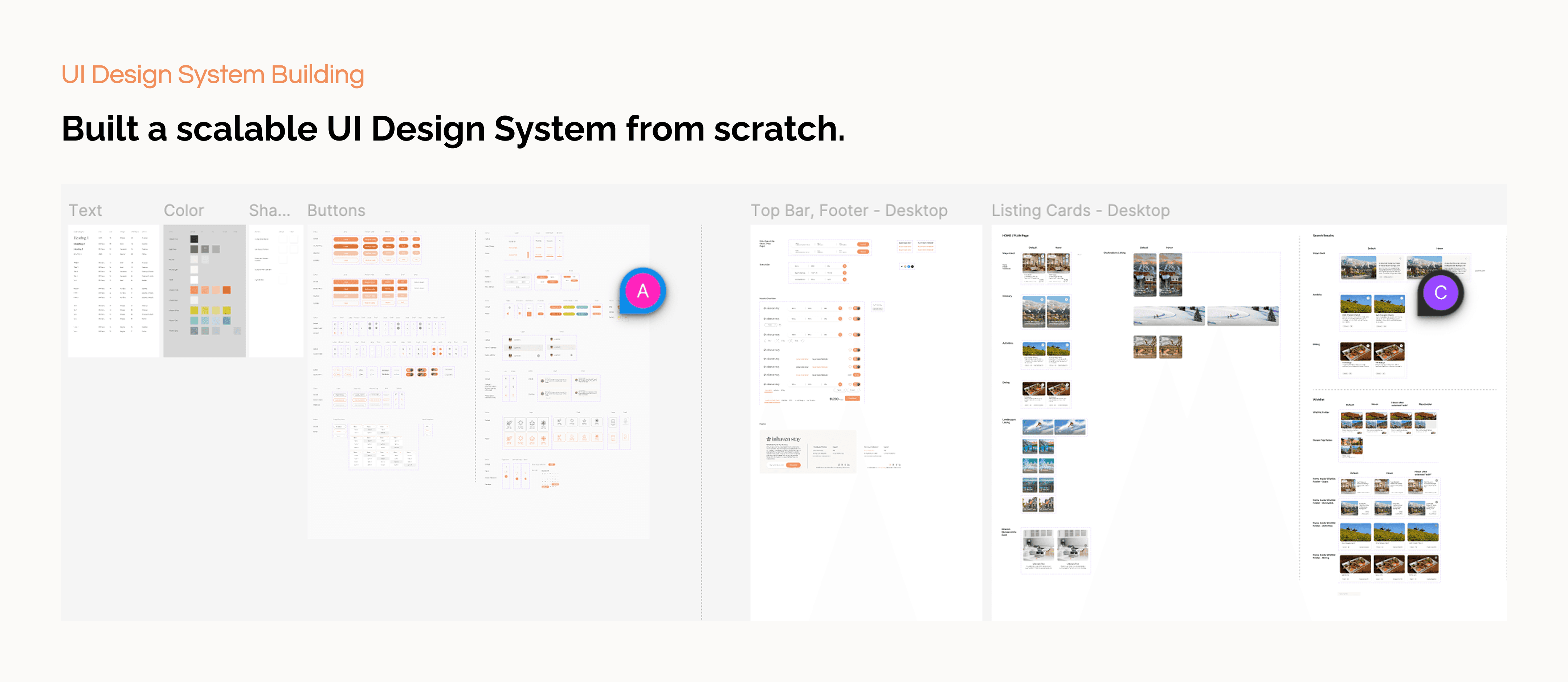Click the social login icons group
The width and height of the screenshot is (1568, 682).
pyautogui.click(x=907, y=266)
